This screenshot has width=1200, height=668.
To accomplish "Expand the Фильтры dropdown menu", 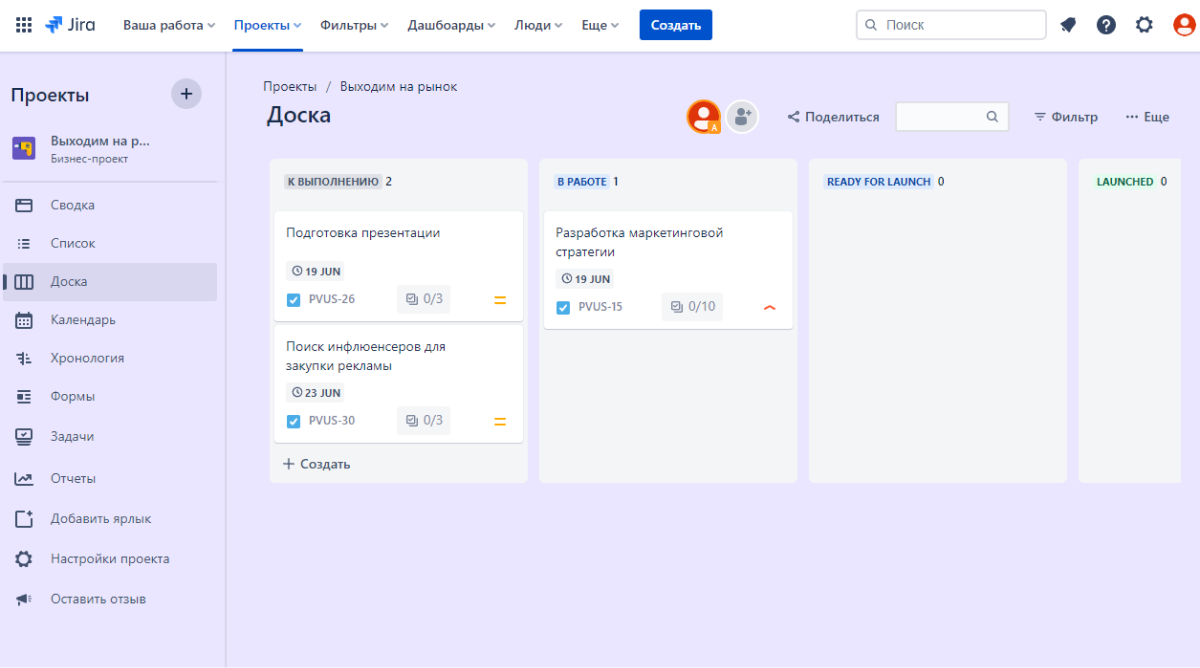I will (x=354, y=25).
